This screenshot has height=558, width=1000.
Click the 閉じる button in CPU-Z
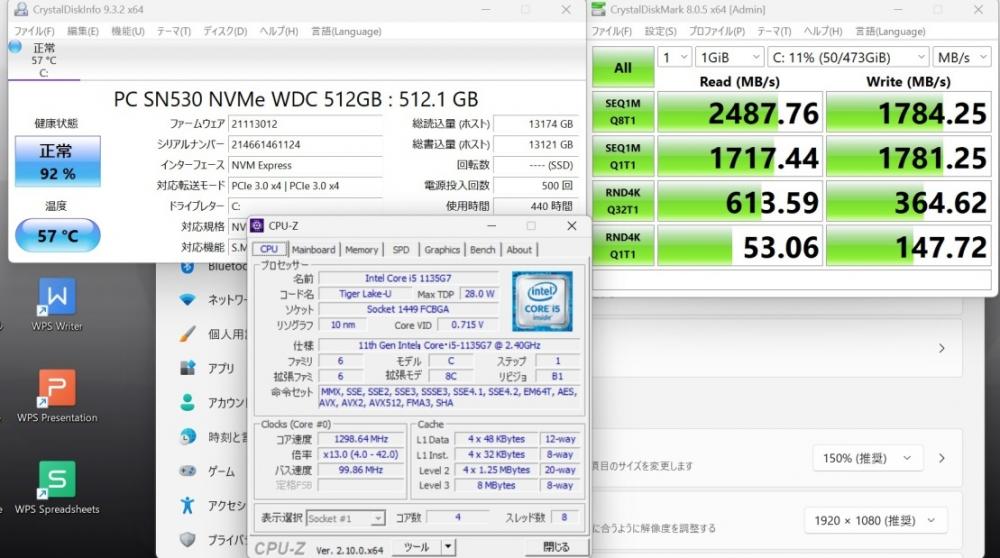tap(556, 547)
